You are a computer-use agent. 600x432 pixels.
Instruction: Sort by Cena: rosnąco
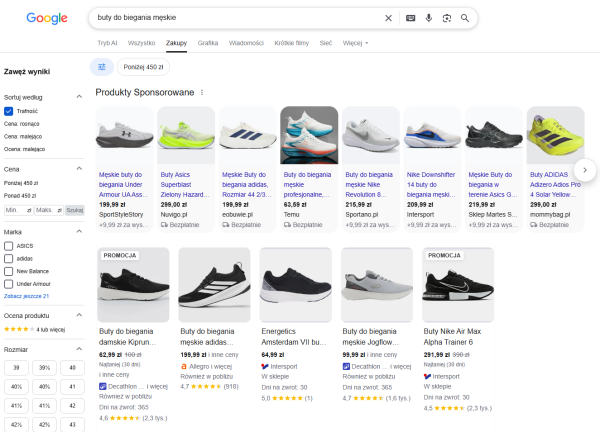[x=22, y=124]
